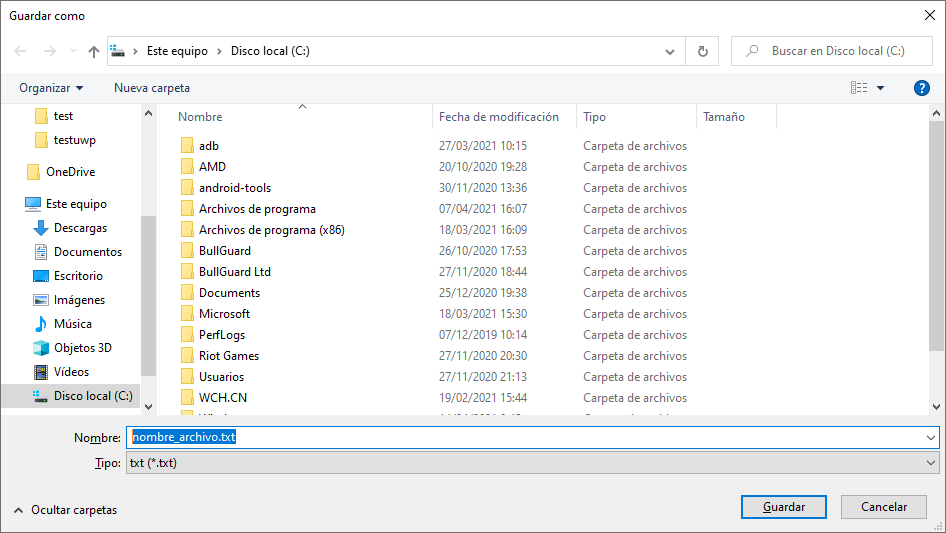Select the PerfLogs folder icon

187,335
